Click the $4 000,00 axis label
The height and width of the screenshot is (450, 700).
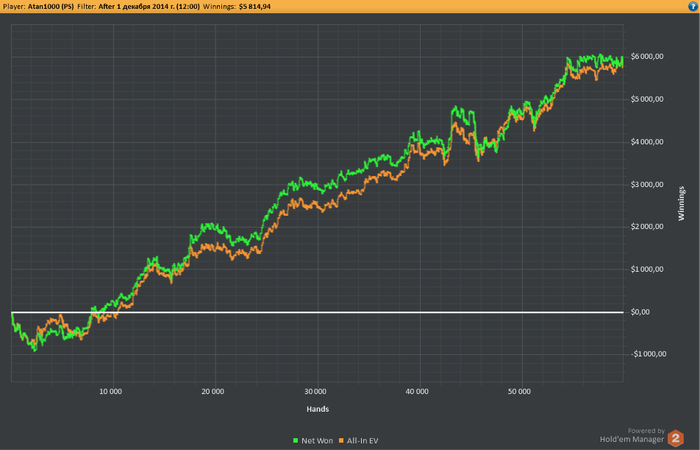pyautogui.click(x=647, y=142)
